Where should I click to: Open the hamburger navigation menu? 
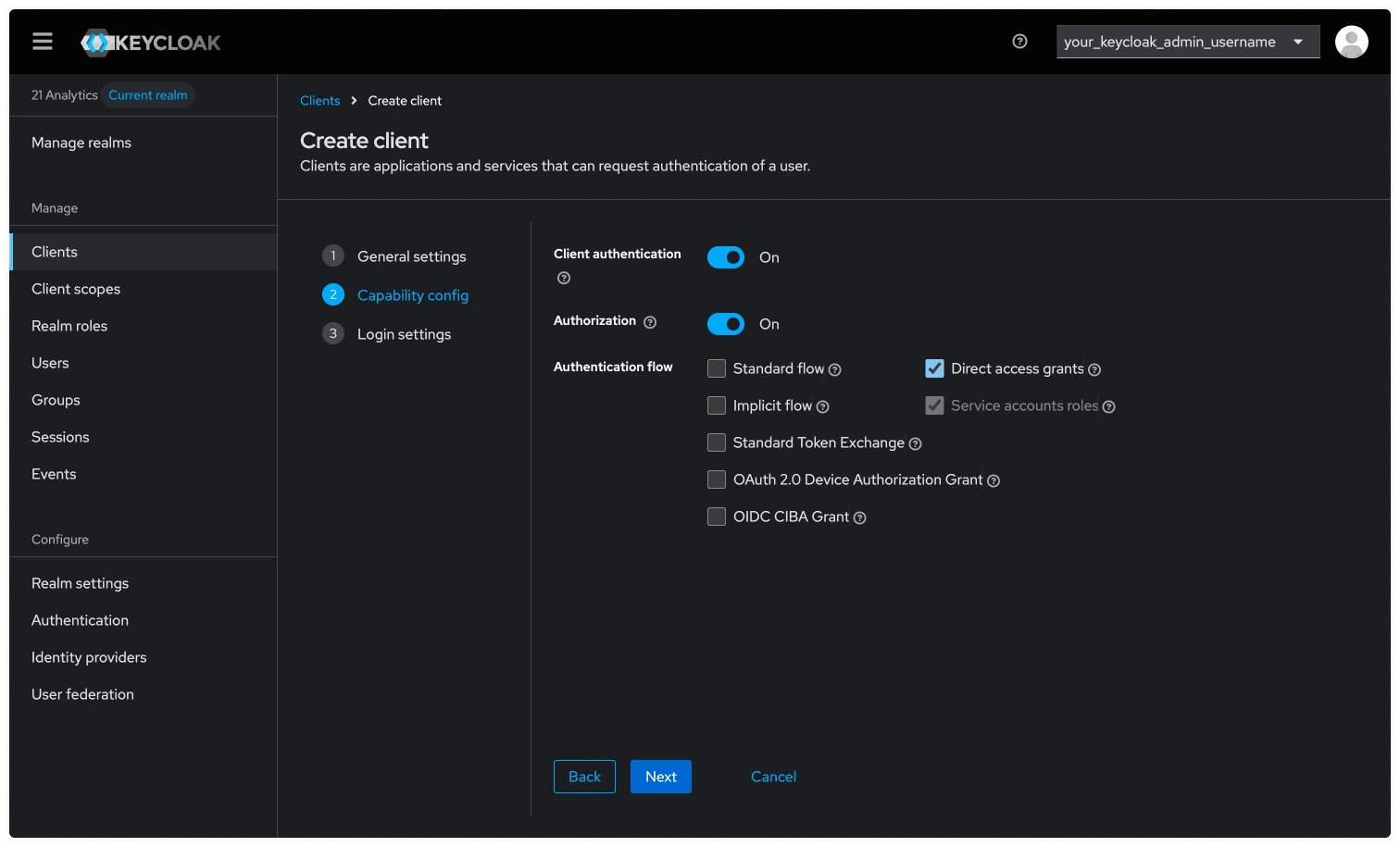pos(42,41)
